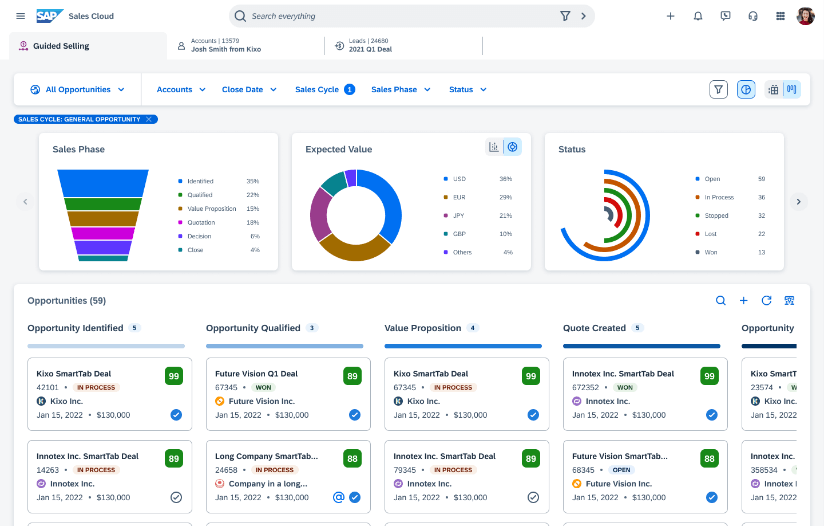Open notifications bell
Viewport: 824px width, 526px height.
698,16
